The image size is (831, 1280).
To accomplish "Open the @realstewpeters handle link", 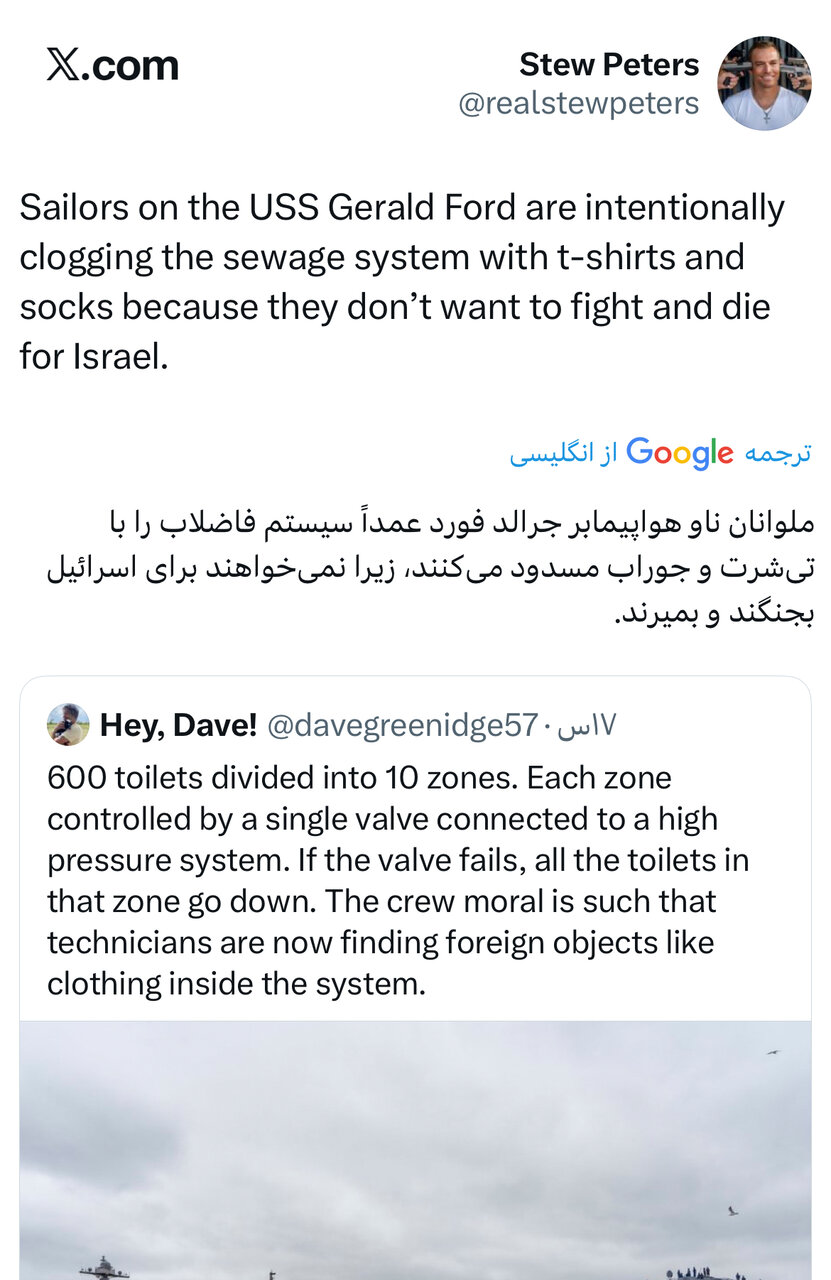I will 578,103.
